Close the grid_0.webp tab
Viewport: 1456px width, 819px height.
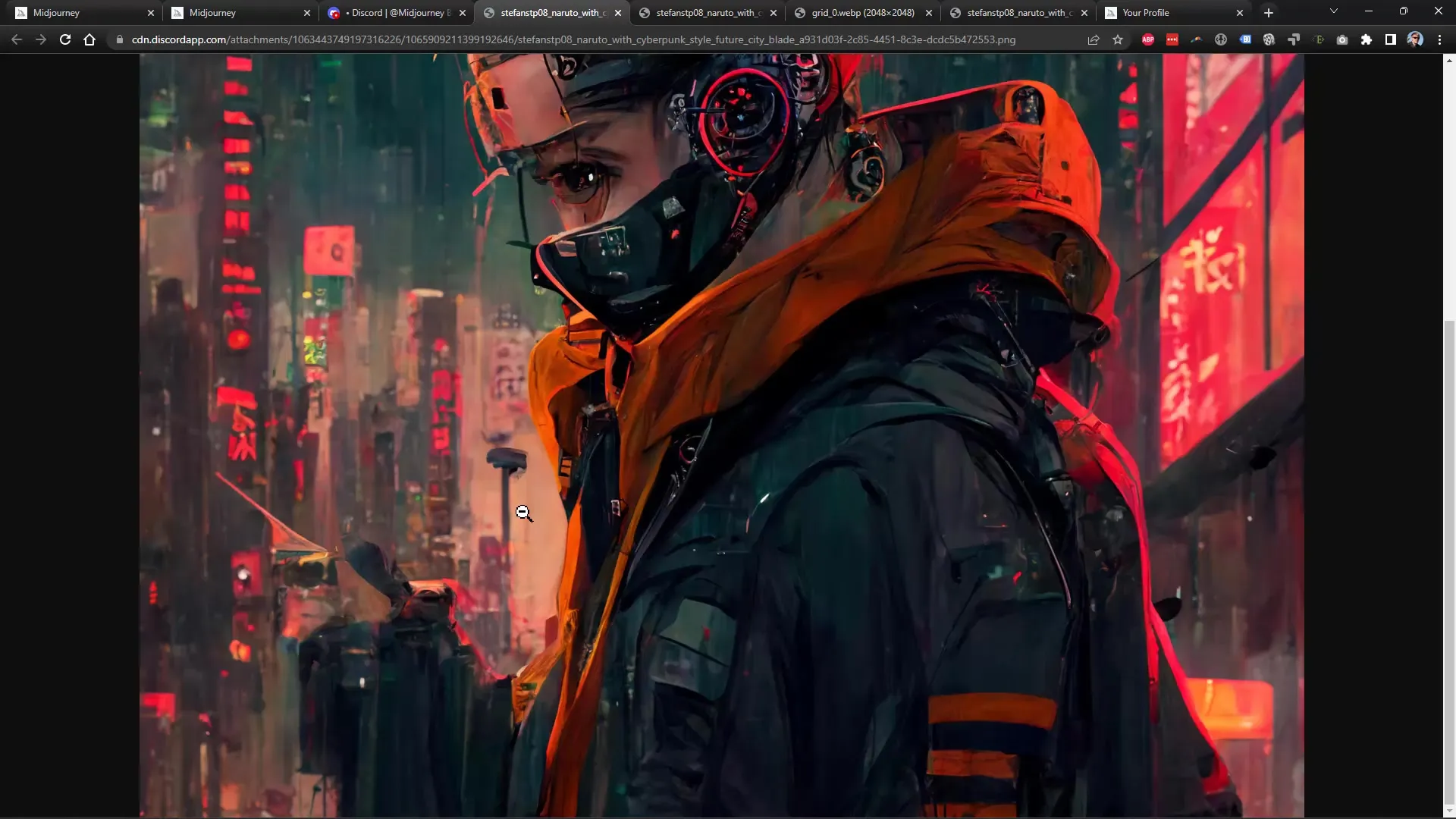(929, 13)
